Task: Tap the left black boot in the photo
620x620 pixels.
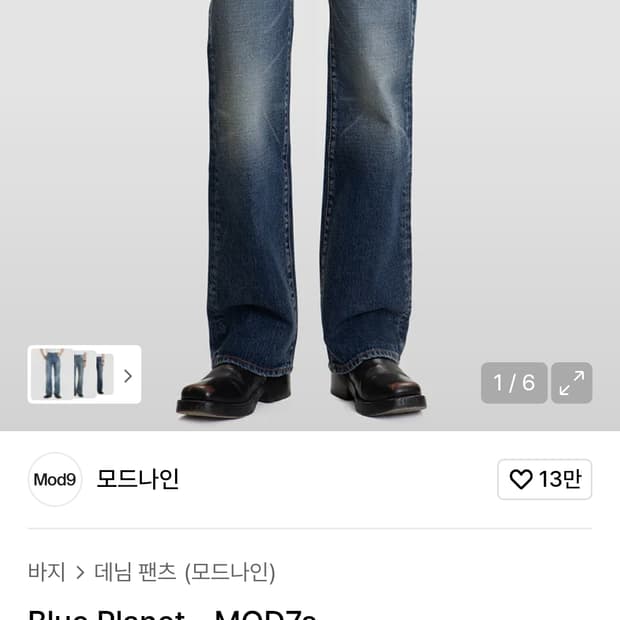Action: click(x=233, y=391)
